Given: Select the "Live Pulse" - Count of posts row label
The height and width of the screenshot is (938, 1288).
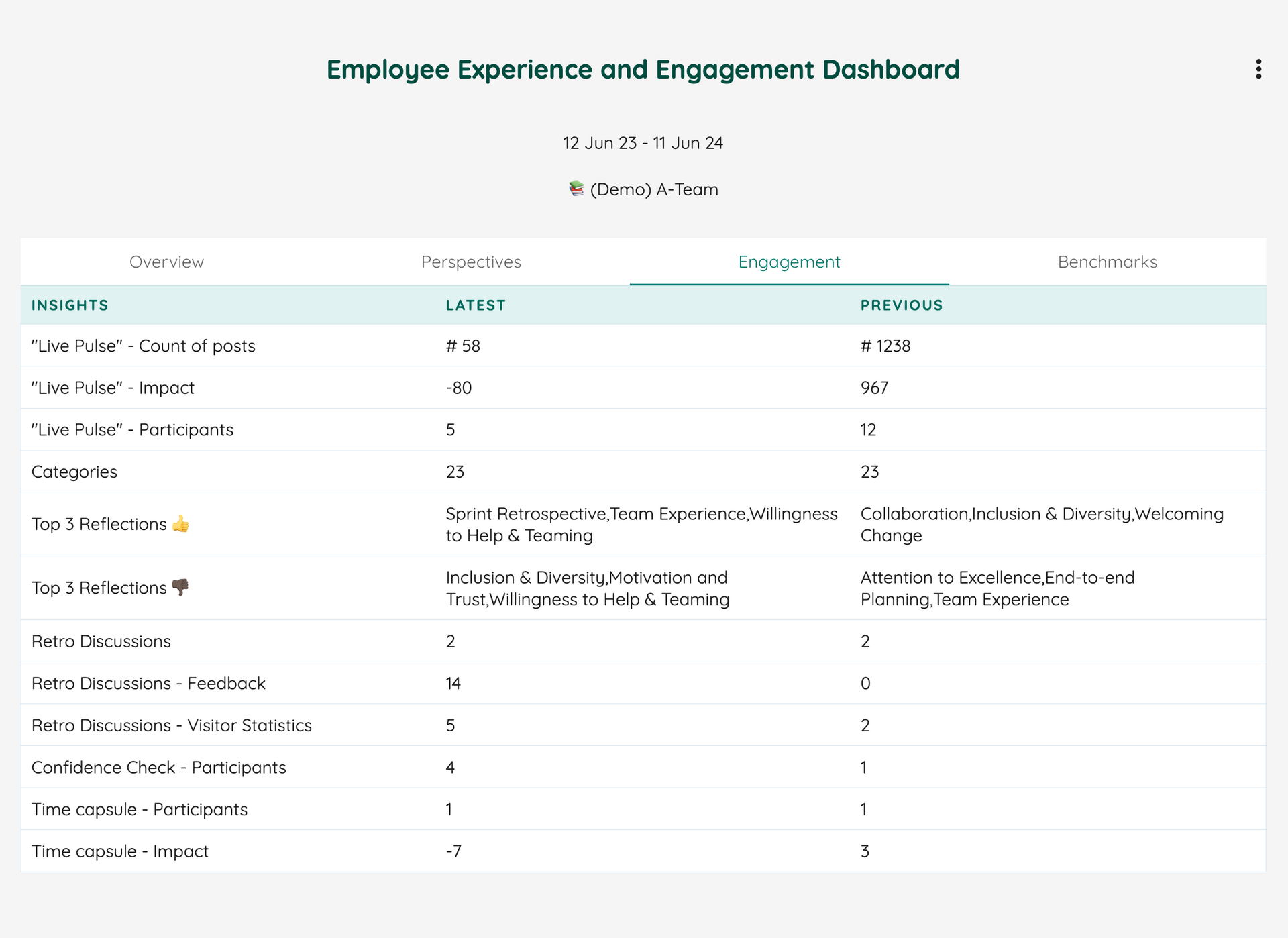Looking at the screenshot, I should click(x=144, y=346).
